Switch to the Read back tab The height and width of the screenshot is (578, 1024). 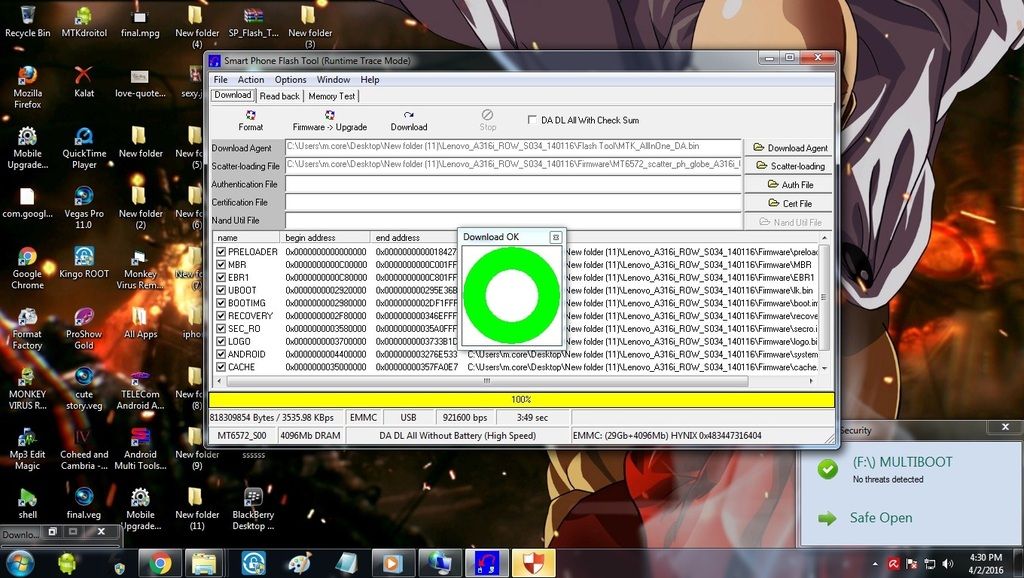pos(279,96)
